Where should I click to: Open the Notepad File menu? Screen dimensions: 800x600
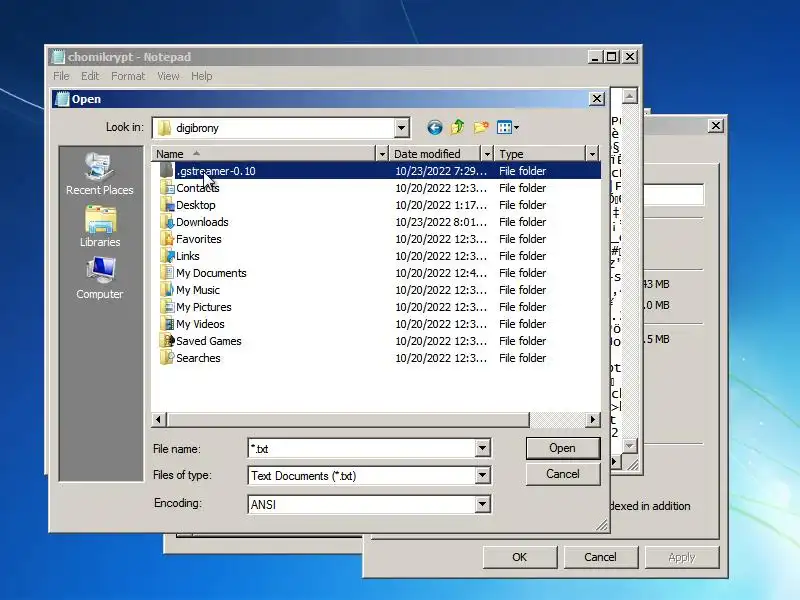[61, 76]
